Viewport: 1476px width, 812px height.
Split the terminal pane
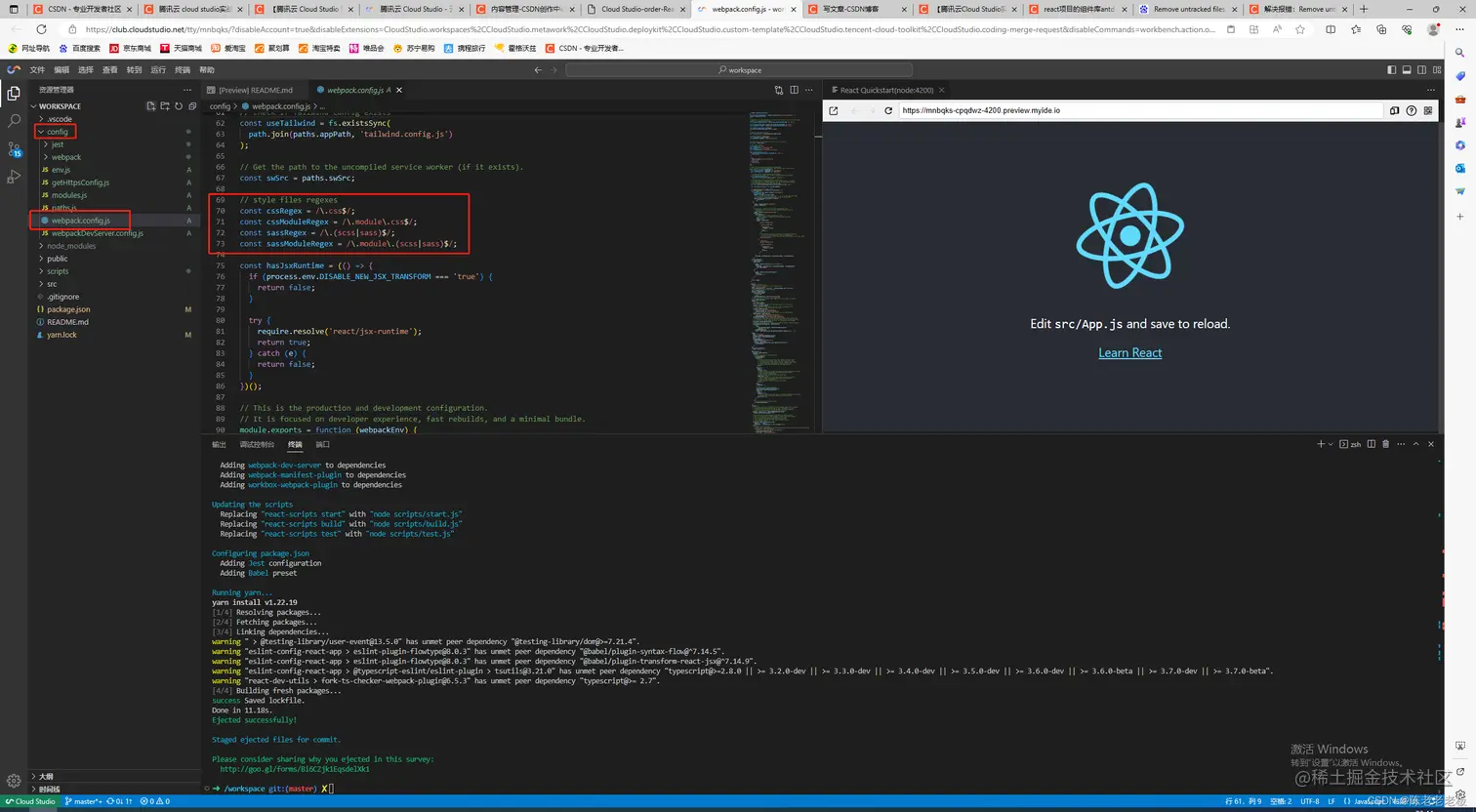click(1372, 444)
